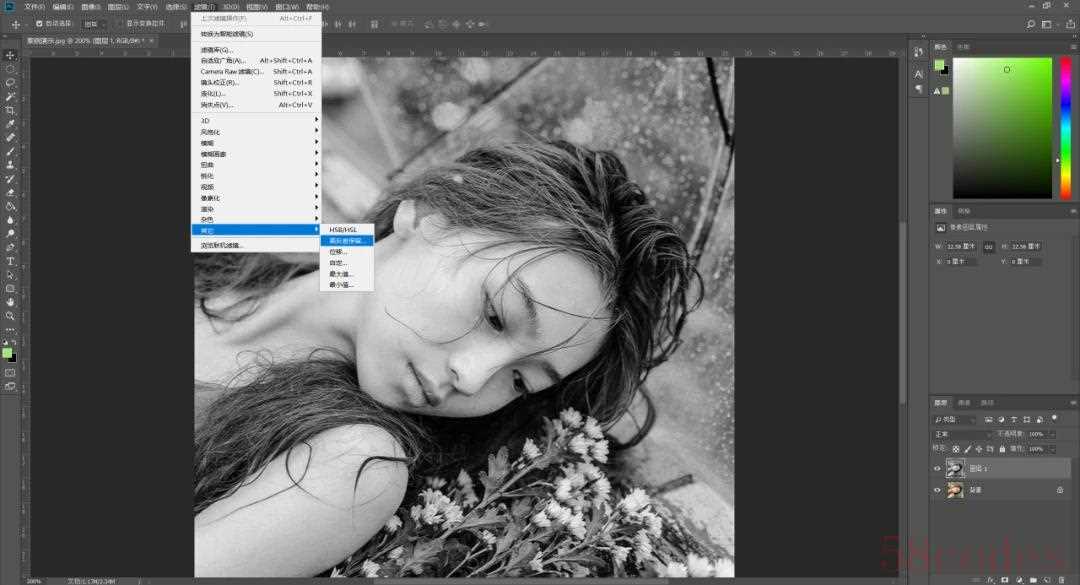This screenshot has height=585, width=1080.
Task: Toggle lock all padlock icon
Action: point(1002,449)
